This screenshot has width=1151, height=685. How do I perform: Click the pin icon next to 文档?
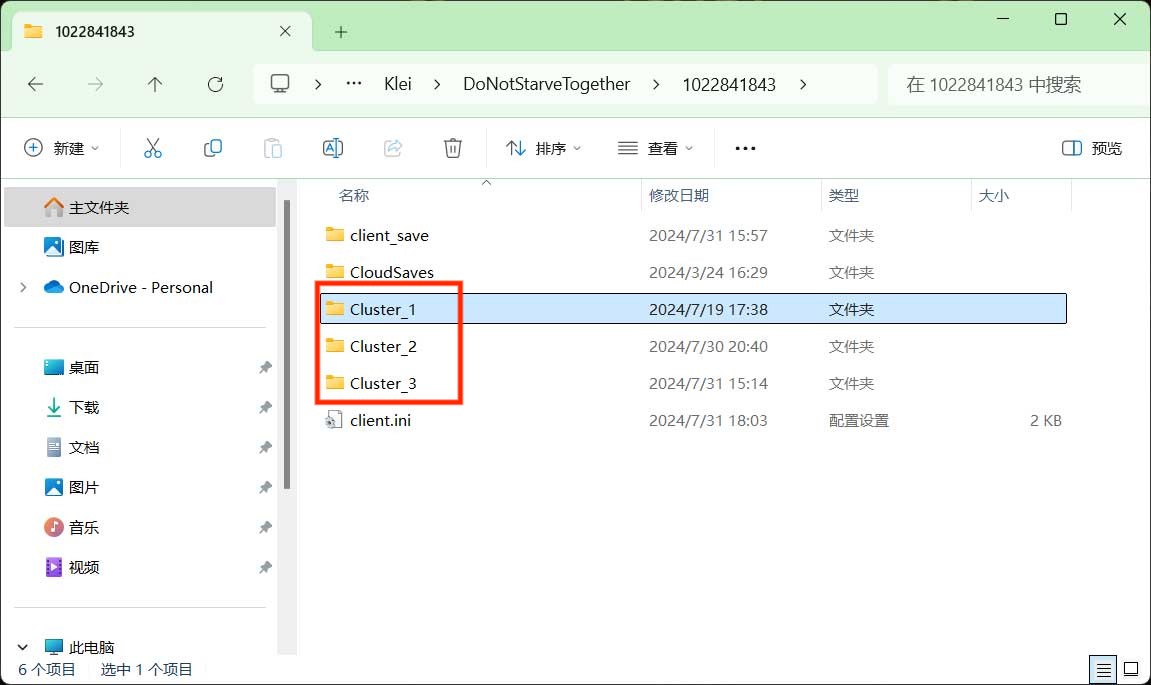(x=265, y=447)
